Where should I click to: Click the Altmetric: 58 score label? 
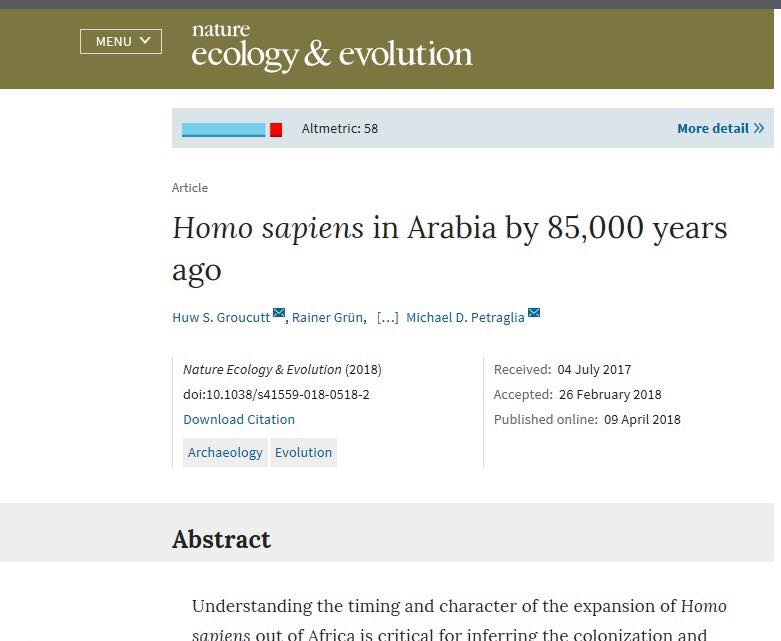[x=340, y=128]
